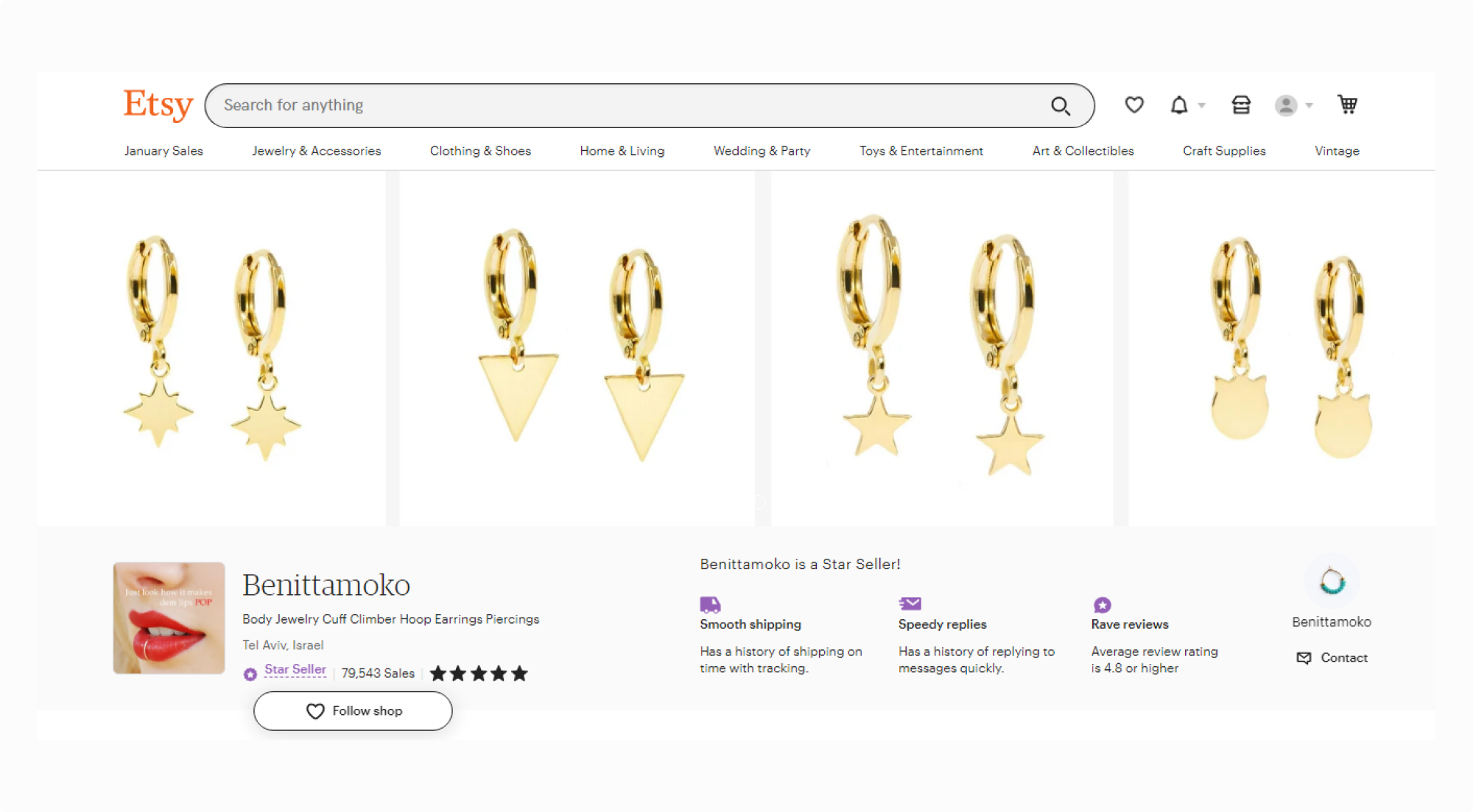This screenshot has height=812, width=1473.
Task: Click the Body Jewelry Cuff Climber tagline
Action: tap(390, 619)
